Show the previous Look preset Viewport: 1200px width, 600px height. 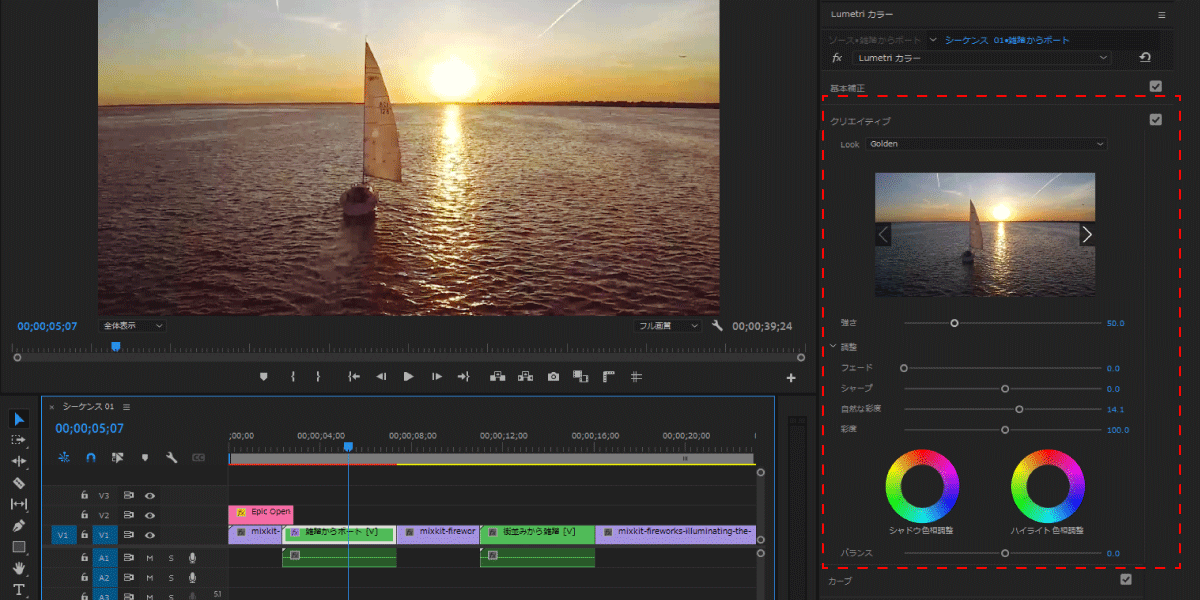click(x=883, y=234)
